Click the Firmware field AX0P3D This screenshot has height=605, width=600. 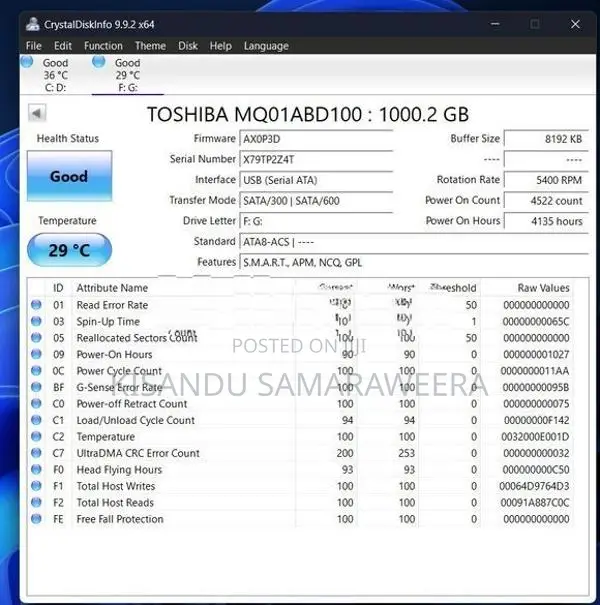[x=316, y=139]
